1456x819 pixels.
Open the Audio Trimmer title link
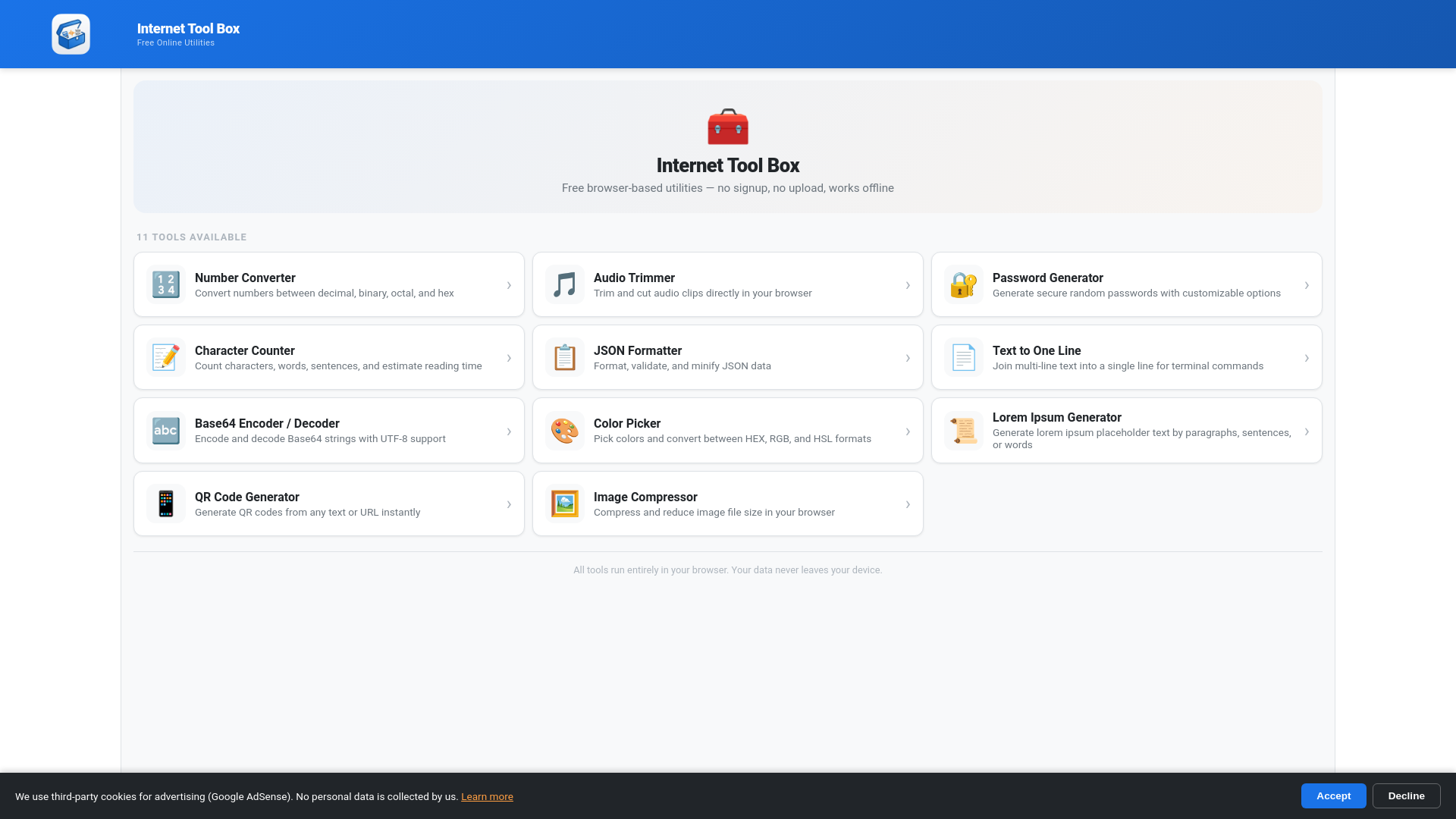point(634,278)
